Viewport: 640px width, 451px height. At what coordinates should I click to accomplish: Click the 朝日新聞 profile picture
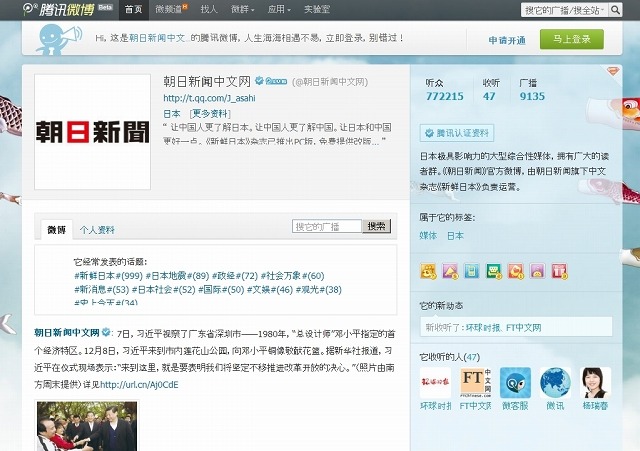coord(93,132)
